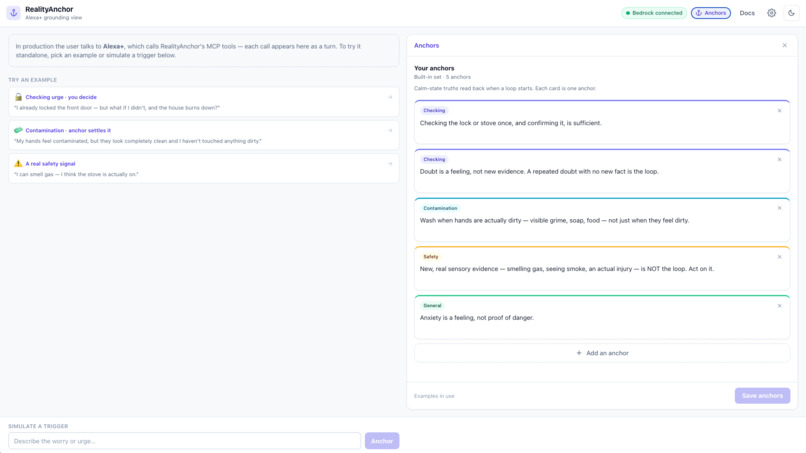Viewport: 806px width, 453px height.
Task: Focus the 'Describe the worry or urge' input
Action: [x=185, y=441]
